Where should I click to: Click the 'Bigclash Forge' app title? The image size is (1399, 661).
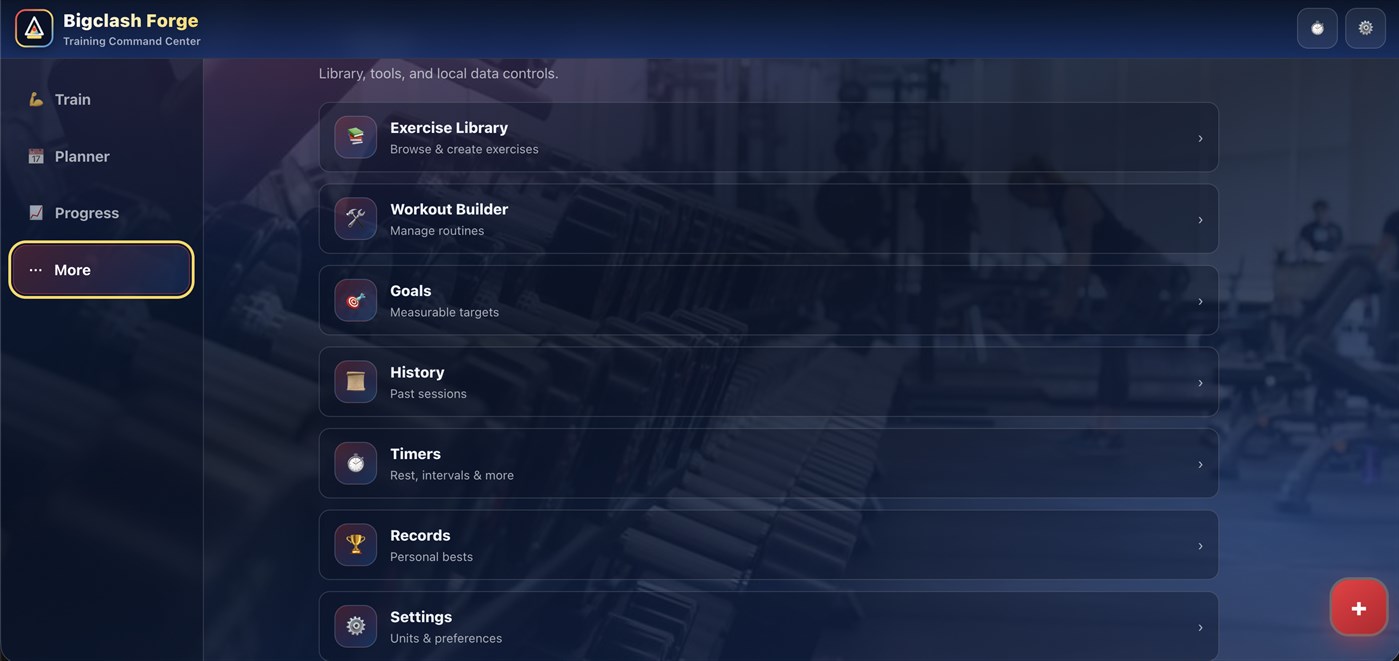[131, 20]
